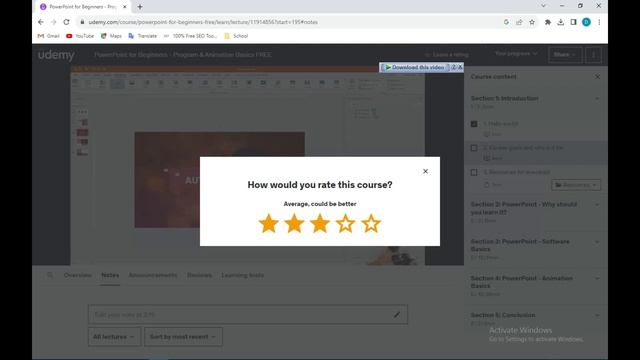The width and height of the screenshot is (640, 360).
Task: Go forward in the browser
Action: pos(53,22)
